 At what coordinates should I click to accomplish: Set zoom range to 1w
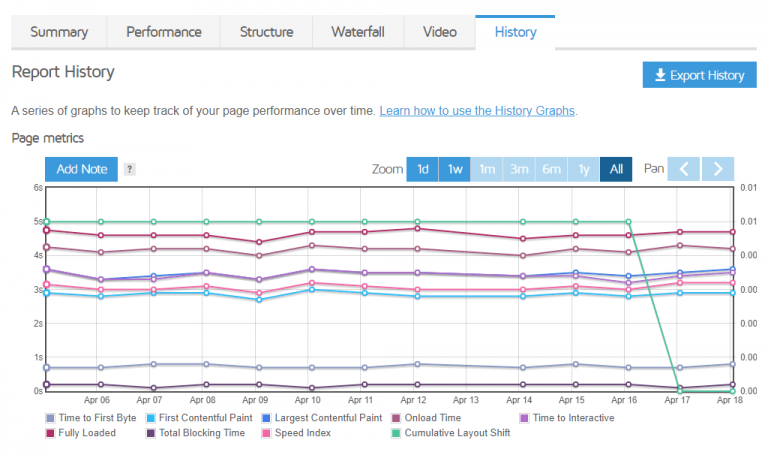(x=454, y=169)
